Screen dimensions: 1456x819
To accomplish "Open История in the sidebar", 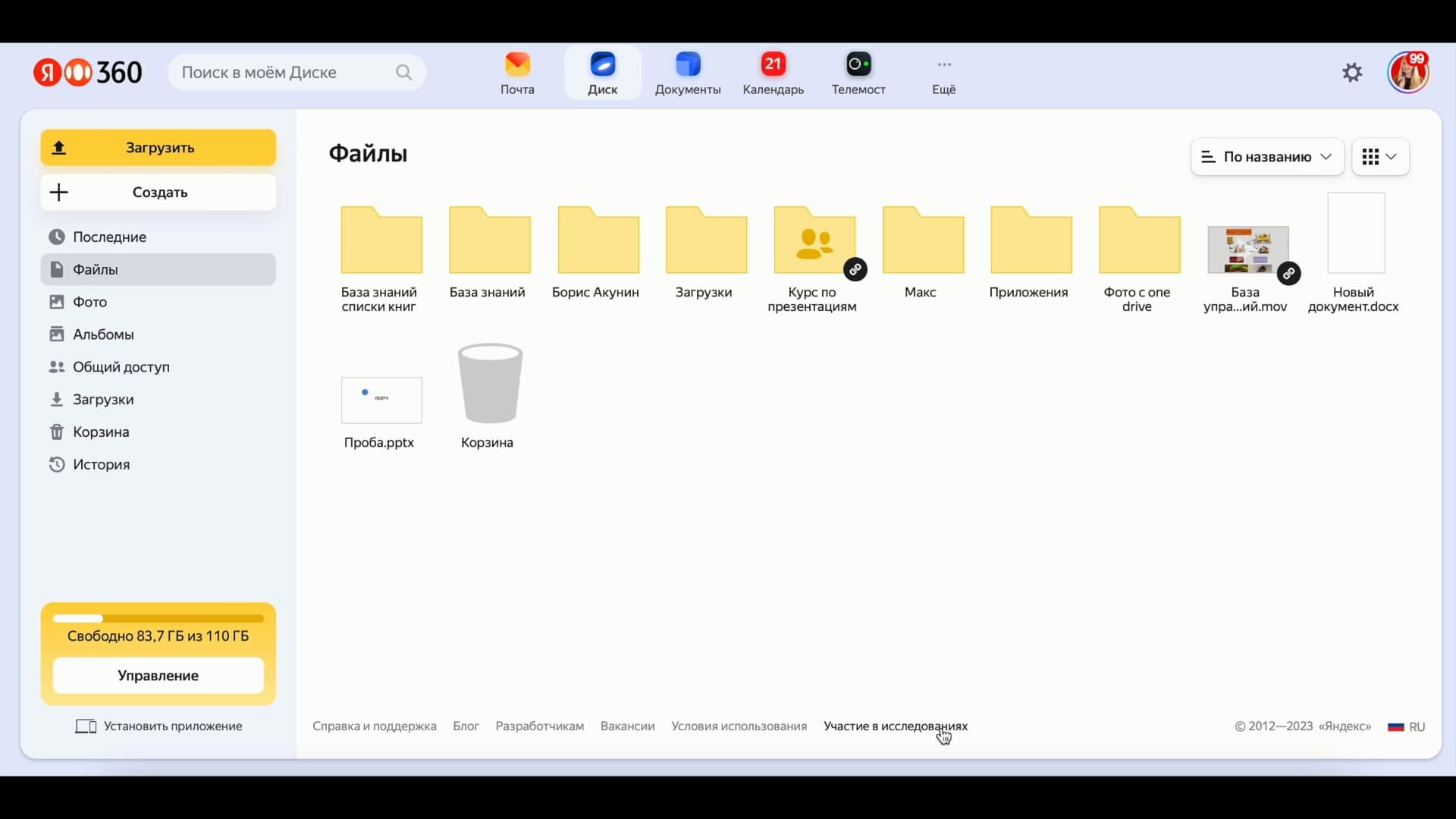I will [x=101, y=465].
